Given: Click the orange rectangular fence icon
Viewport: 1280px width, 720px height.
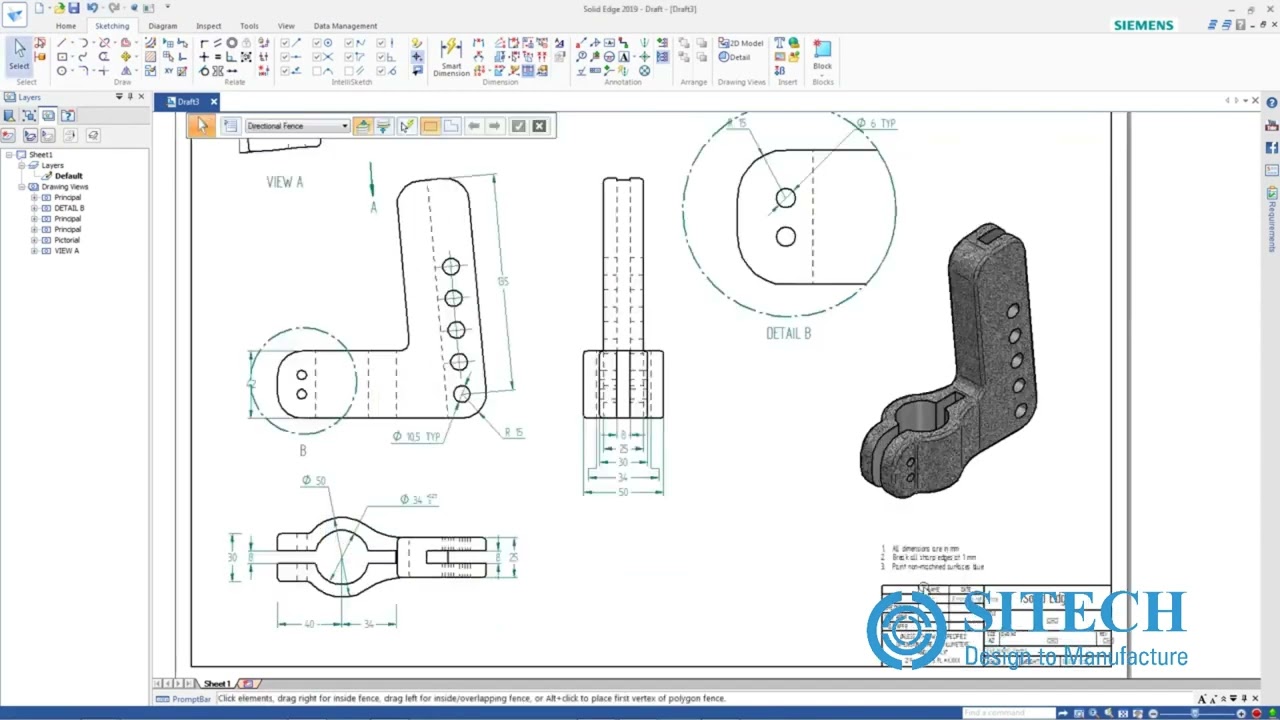Looking at the screenshot, I should pyautogui.click(x=430, y=126).
